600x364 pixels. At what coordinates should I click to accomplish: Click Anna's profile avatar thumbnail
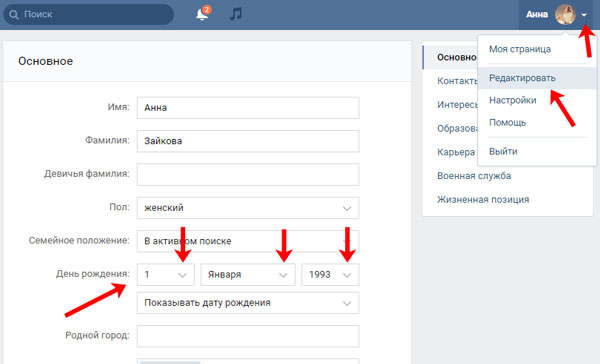tap(565, 15)
